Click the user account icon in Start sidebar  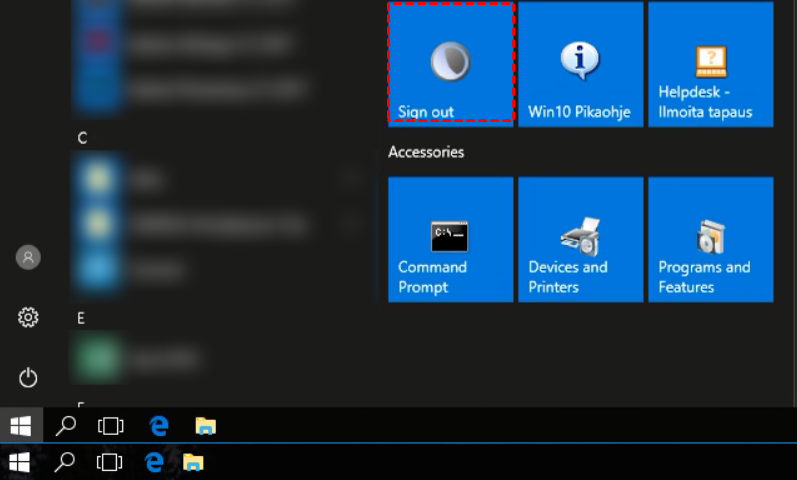[28, 258]
